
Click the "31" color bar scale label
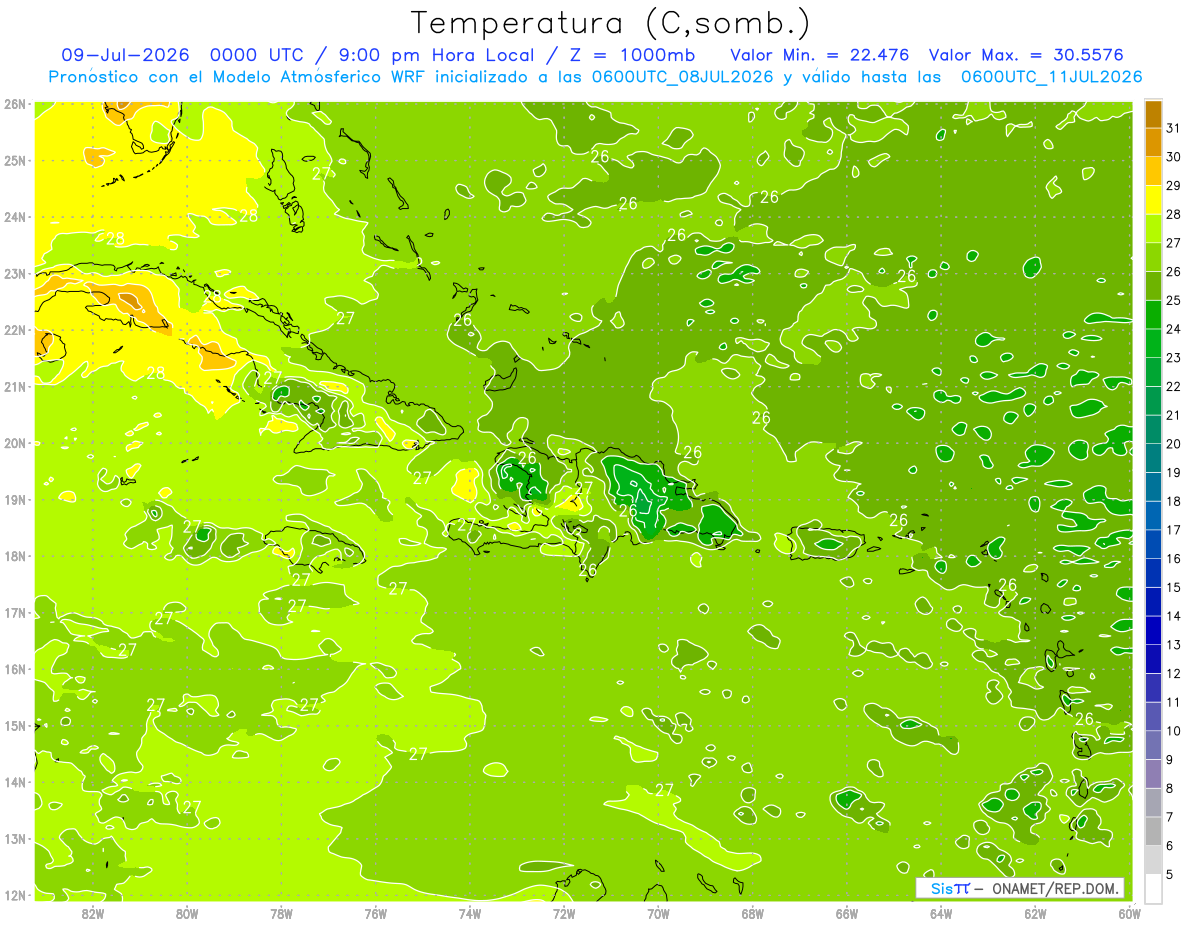pos(1173,127)
